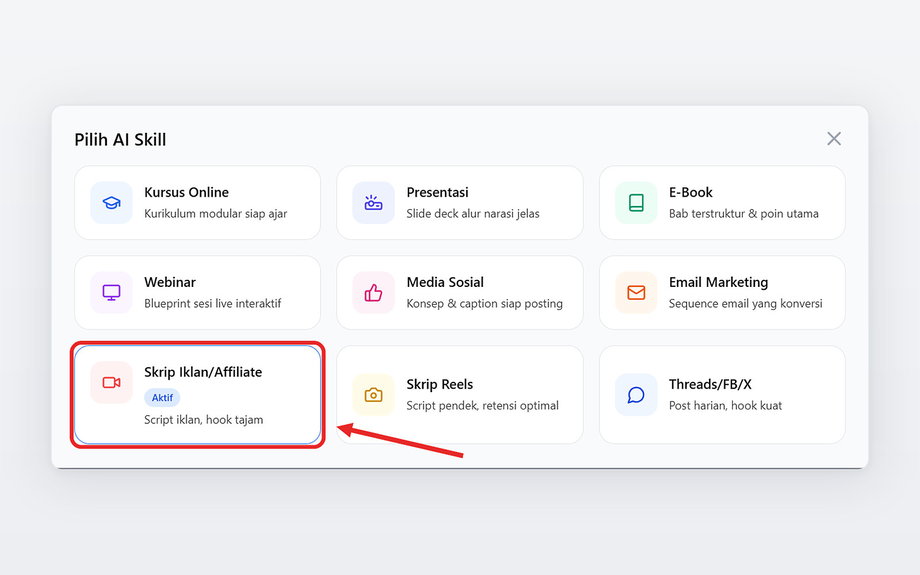
Task: Select the Webinar skill title
Action: [170, 282]
